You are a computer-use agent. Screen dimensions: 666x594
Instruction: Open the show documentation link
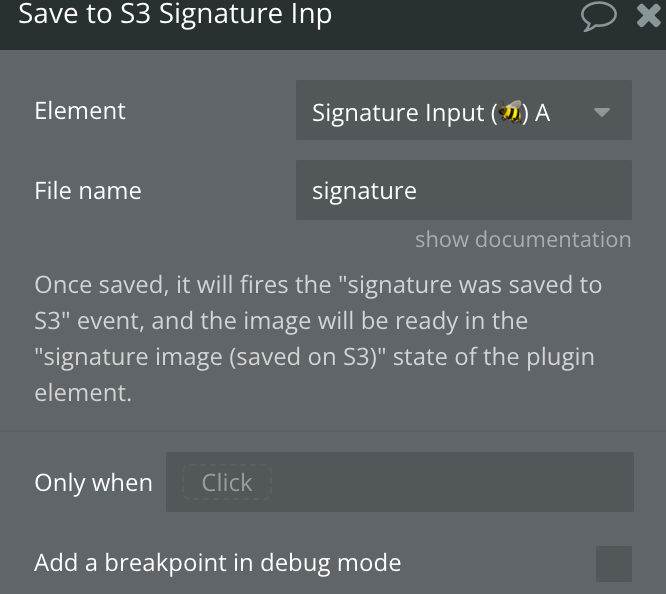(523, 240)
